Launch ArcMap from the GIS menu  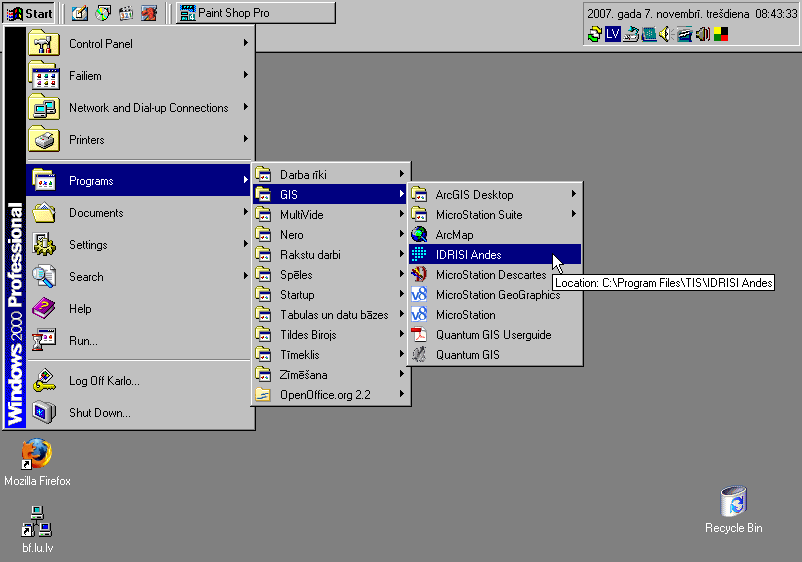pyautogui.click(x=495, y=235)
